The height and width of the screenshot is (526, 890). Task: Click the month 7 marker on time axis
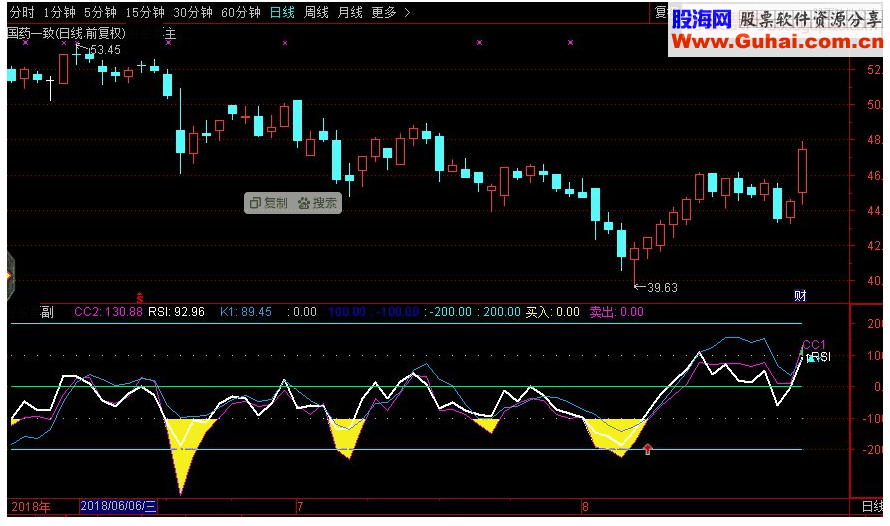point(300,507)
